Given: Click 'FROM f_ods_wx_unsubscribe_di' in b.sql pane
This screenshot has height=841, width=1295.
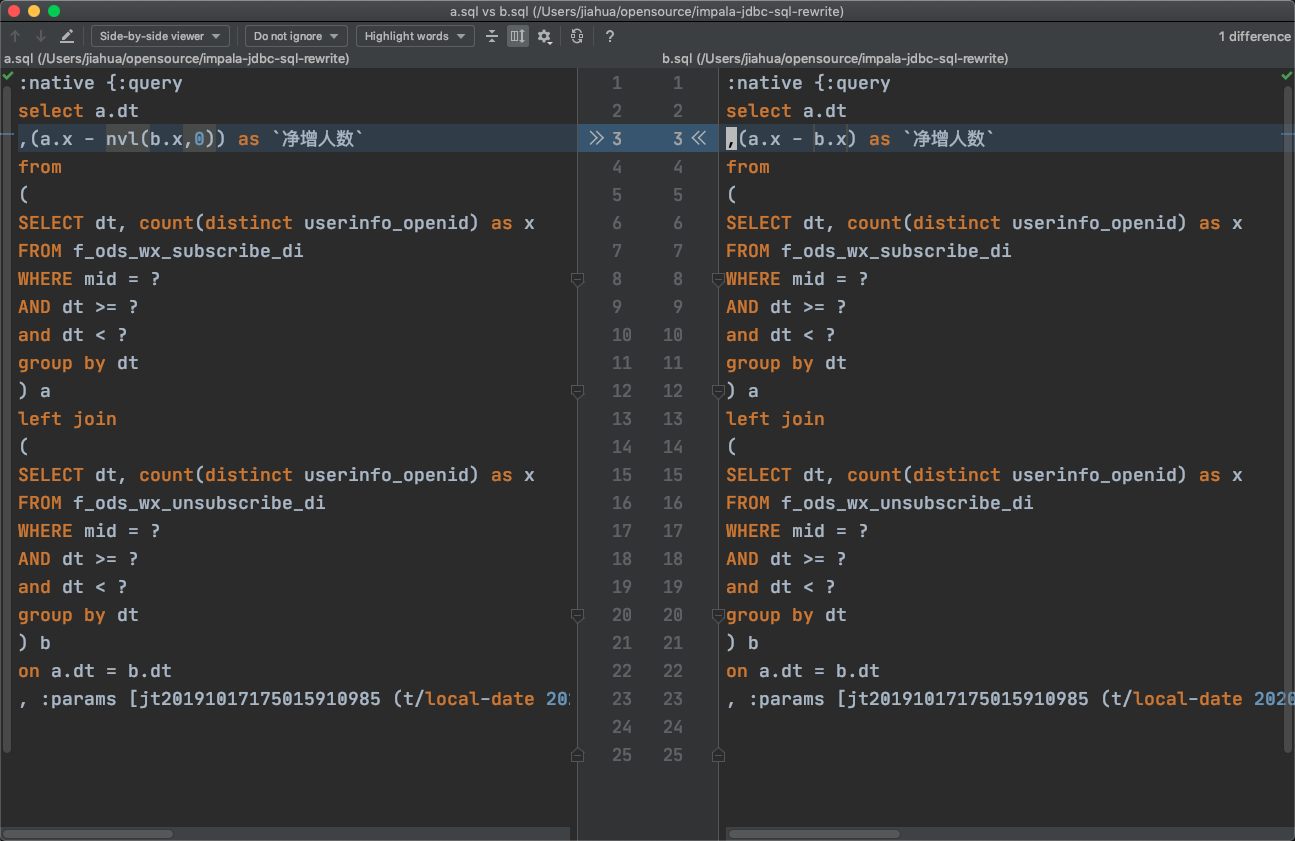Looking at the screenshot, I should [880, 503].
